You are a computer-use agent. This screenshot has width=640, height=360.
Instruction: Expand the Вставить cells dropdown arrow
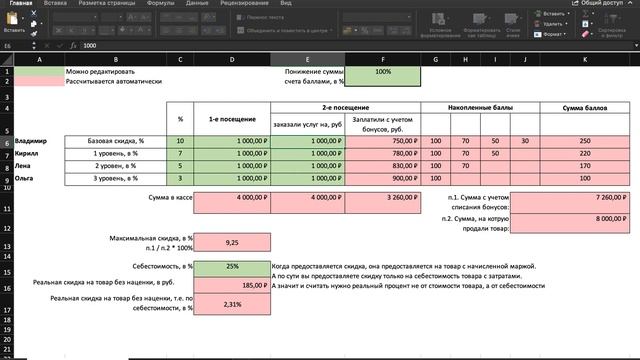click(568, 13)
